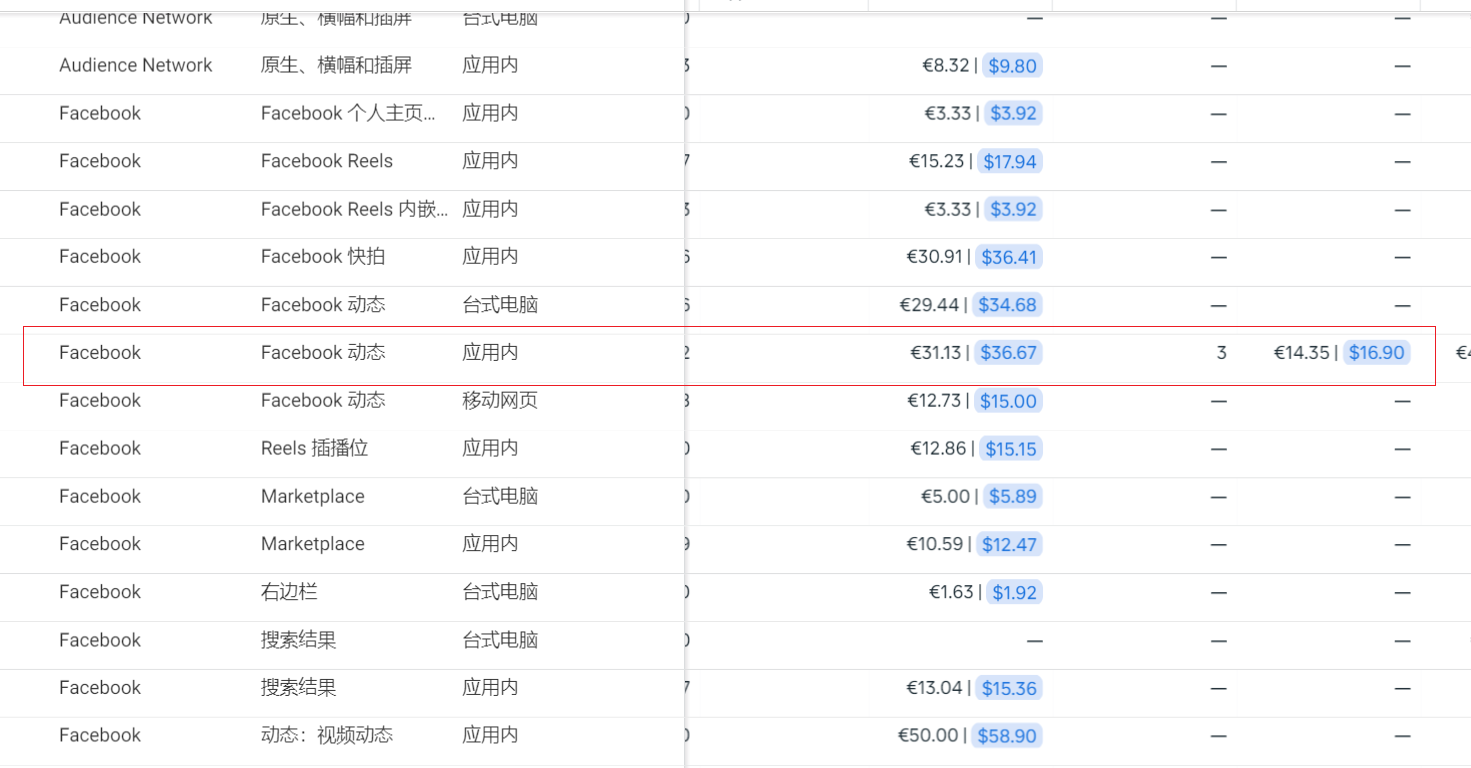The image size is (1471, 768).
Task: Select the Facebook 快拍 placement cell
Action: pos(323,257)
